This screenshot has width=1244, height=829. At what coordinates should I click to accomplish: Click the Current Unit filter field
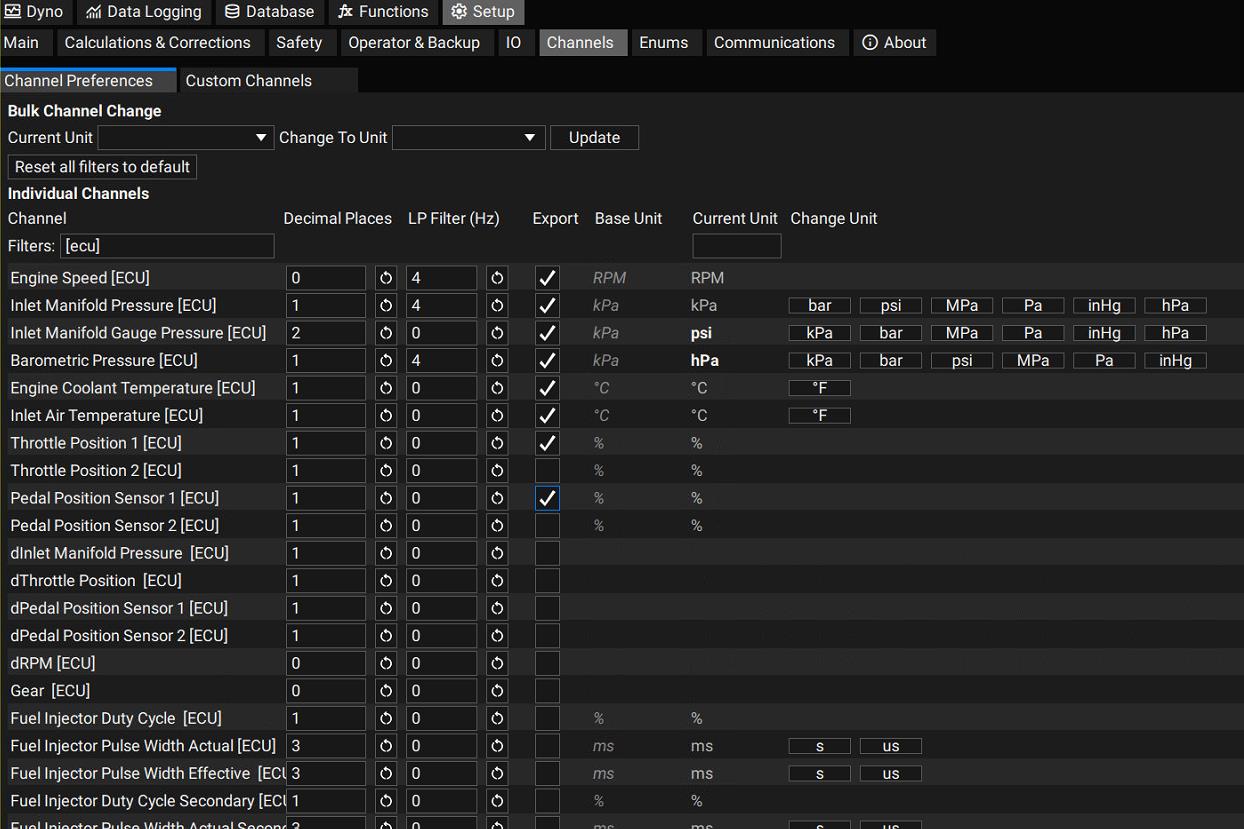(x=737, y=246)
